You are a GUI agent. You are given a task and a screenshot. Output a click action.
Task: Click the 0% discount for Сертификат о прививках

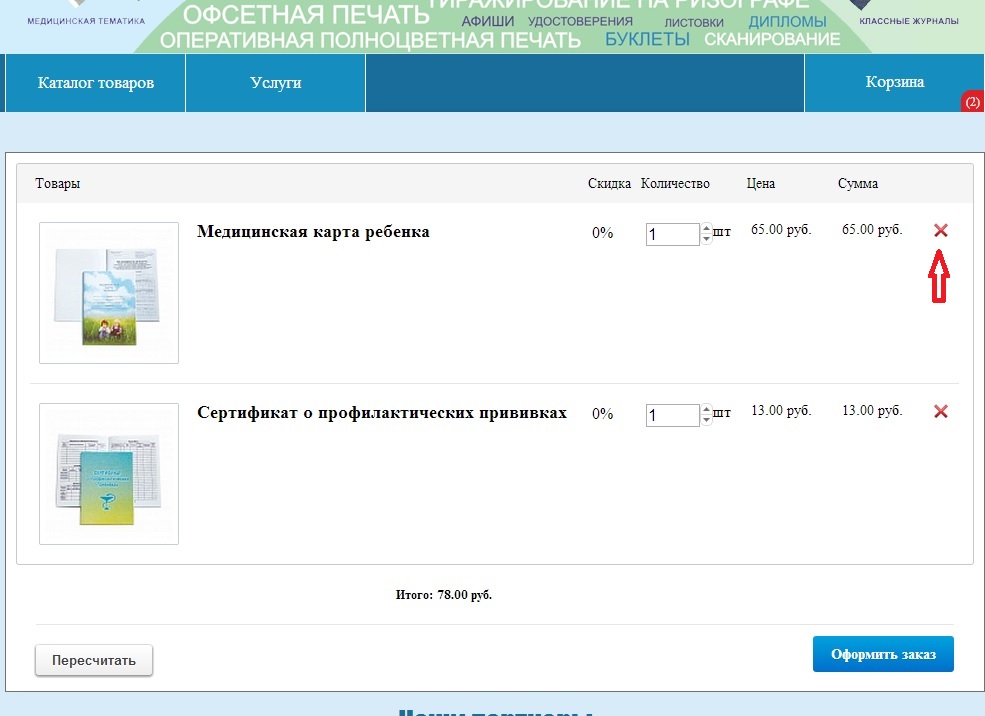point(602,414)
